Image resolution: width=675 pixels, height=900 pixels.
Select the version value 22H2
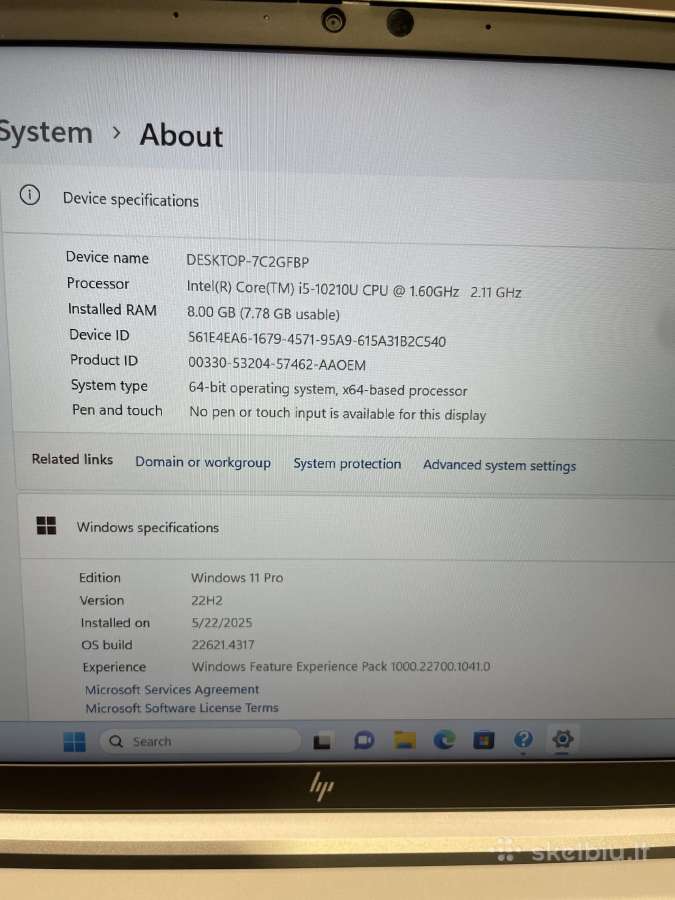[207, 600]
